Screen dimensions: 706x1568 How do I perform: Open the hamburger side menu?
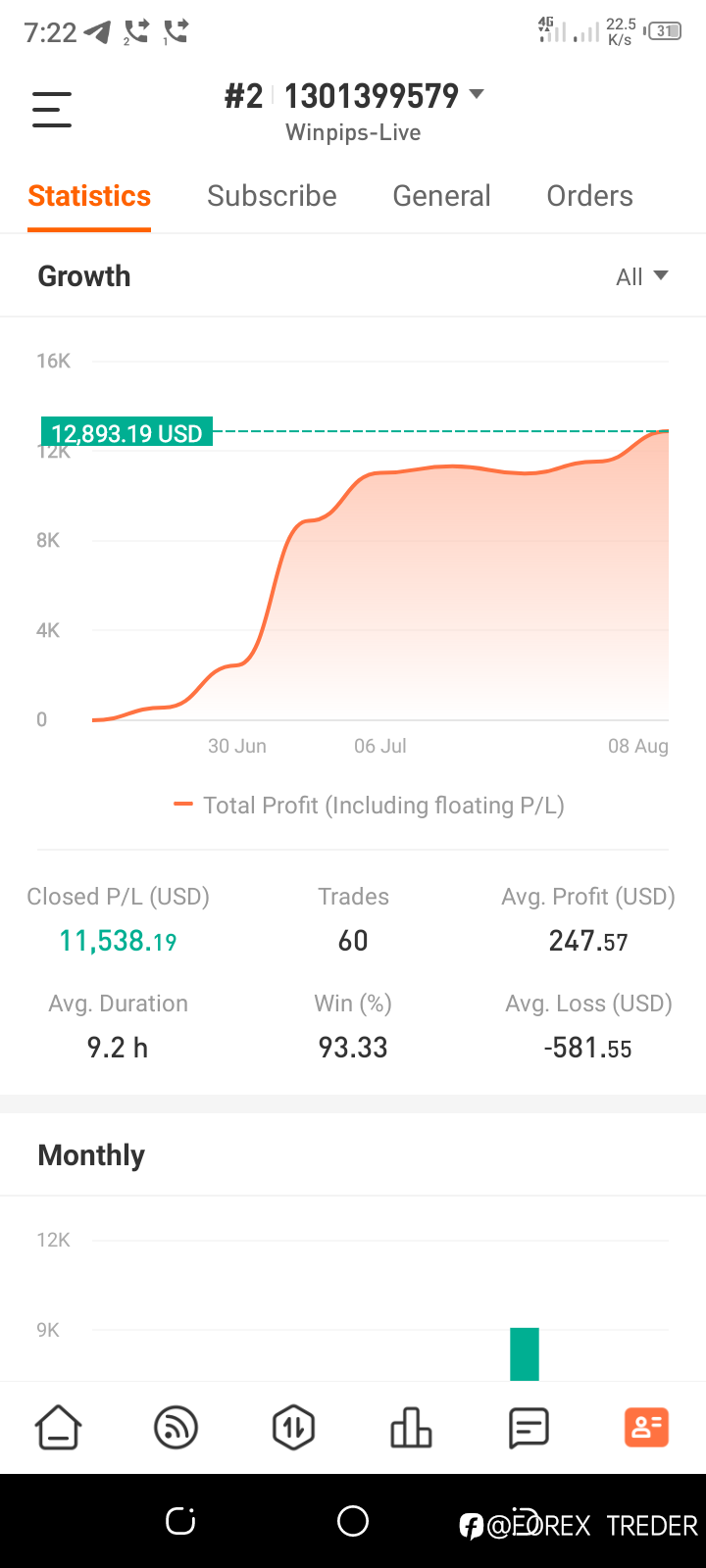52,109
